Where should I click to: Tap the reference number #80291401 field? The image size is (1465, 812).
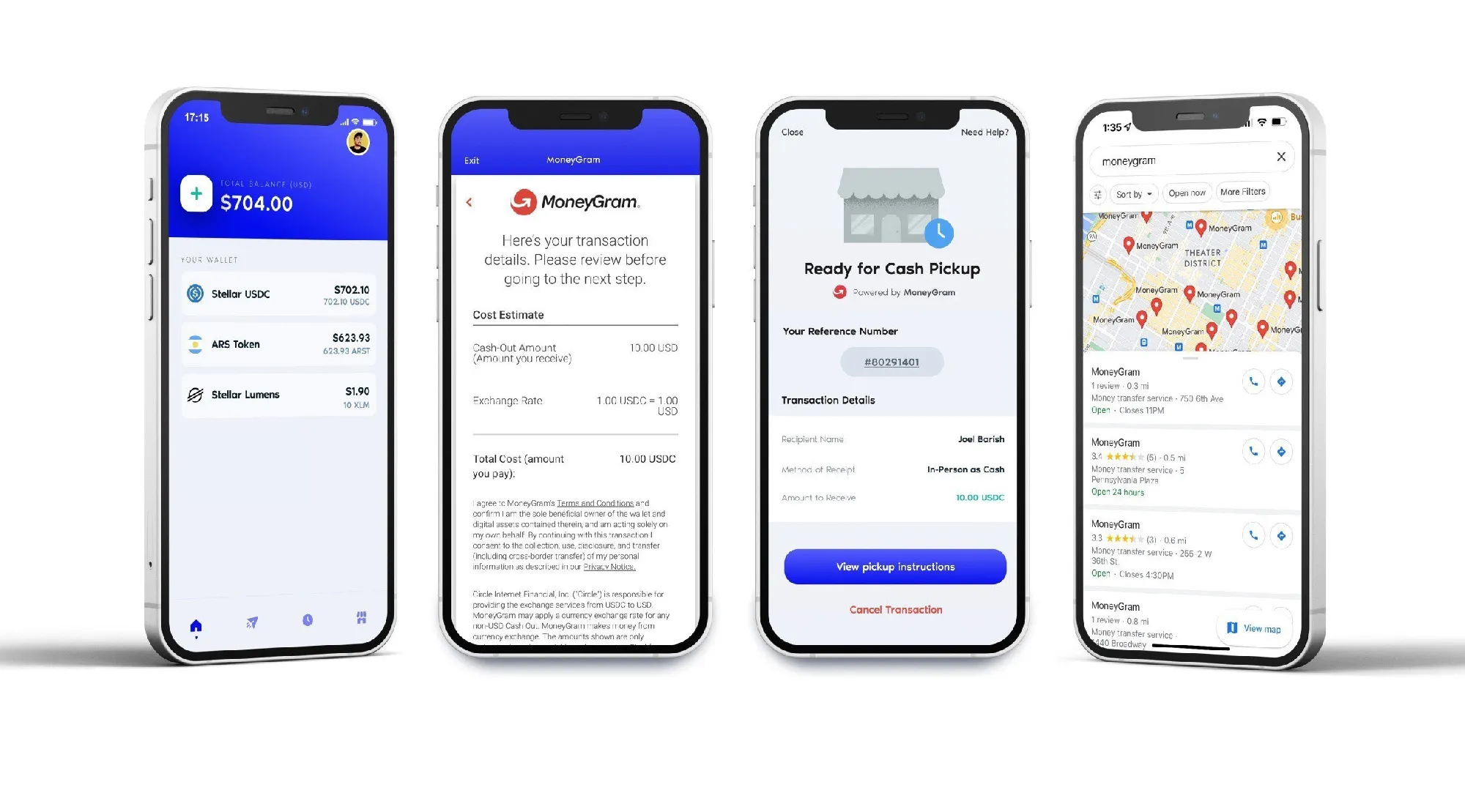[893, 362]
